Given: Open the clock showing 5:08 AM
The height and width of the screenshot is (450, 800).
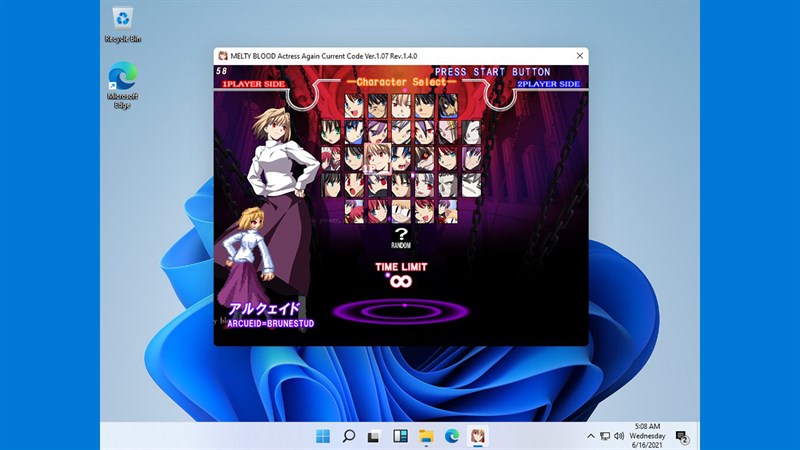Looking at the screenshot, I should 647,436.
